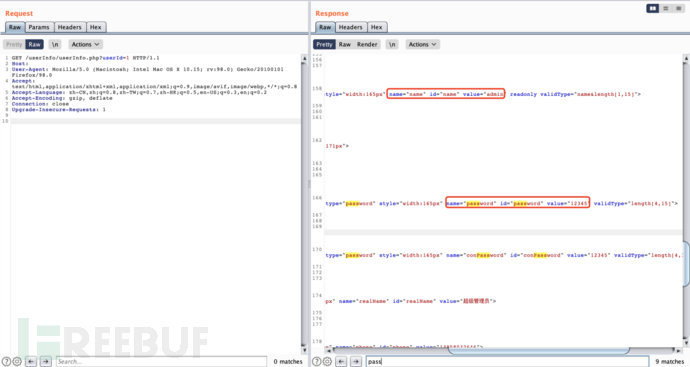
Task: Switch Response view to Raw
Action: (x=345, y=44)
